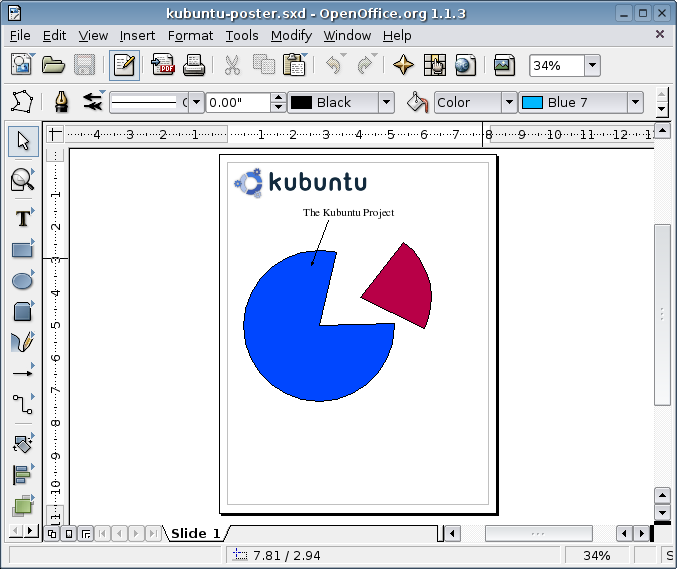
Task: Expand the Blue 7 fill color dropdown
Action: [x=635, y=103]
